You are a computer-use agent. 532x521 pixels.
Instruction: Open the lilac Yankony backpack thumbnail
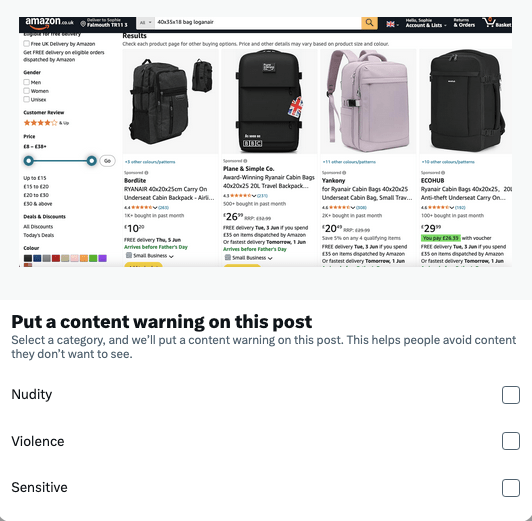368,101
